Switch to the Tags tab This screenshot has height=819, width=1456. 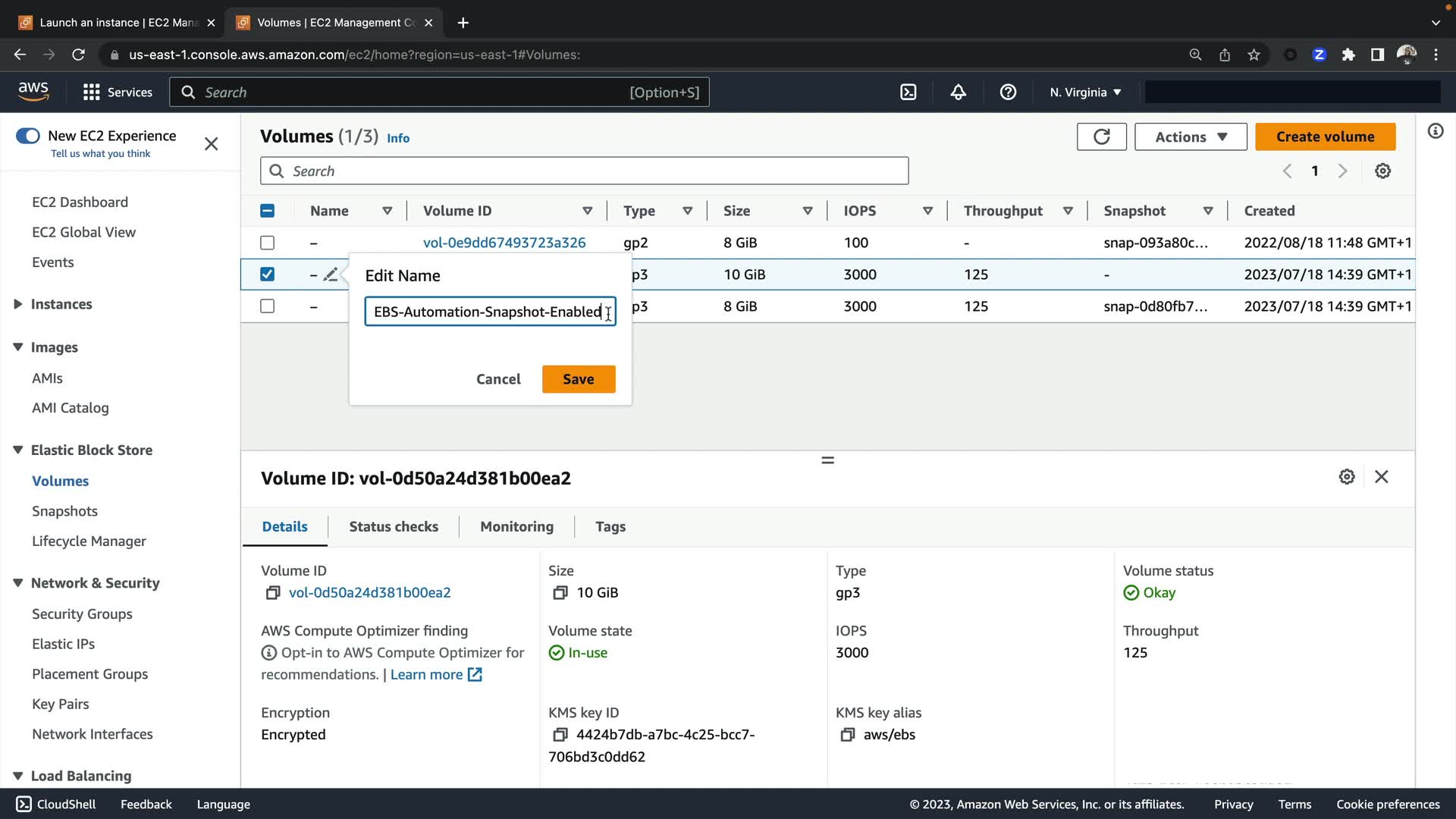[610, 526]
